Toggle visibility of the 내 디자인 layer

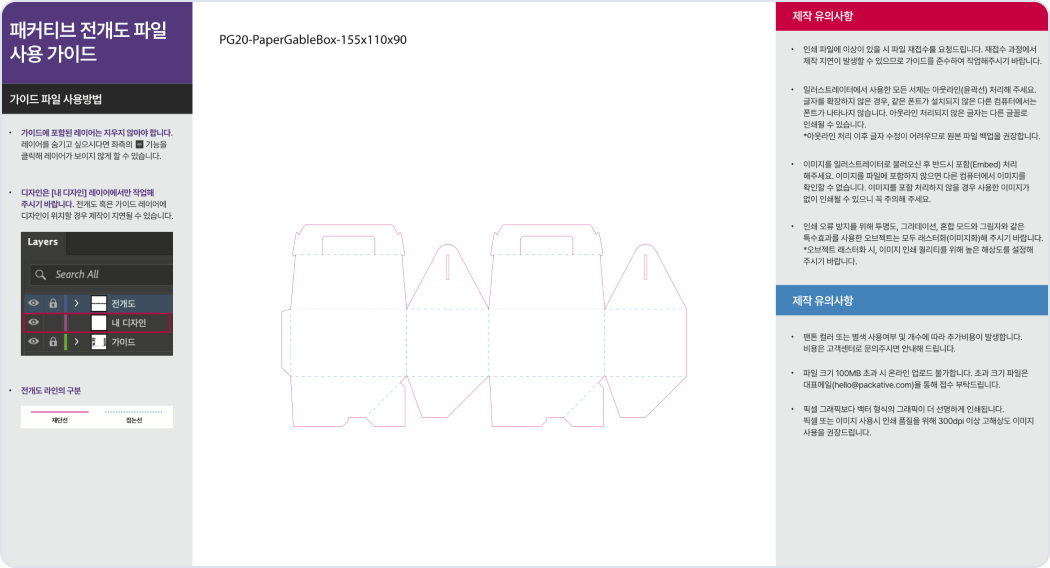point(33,322)
